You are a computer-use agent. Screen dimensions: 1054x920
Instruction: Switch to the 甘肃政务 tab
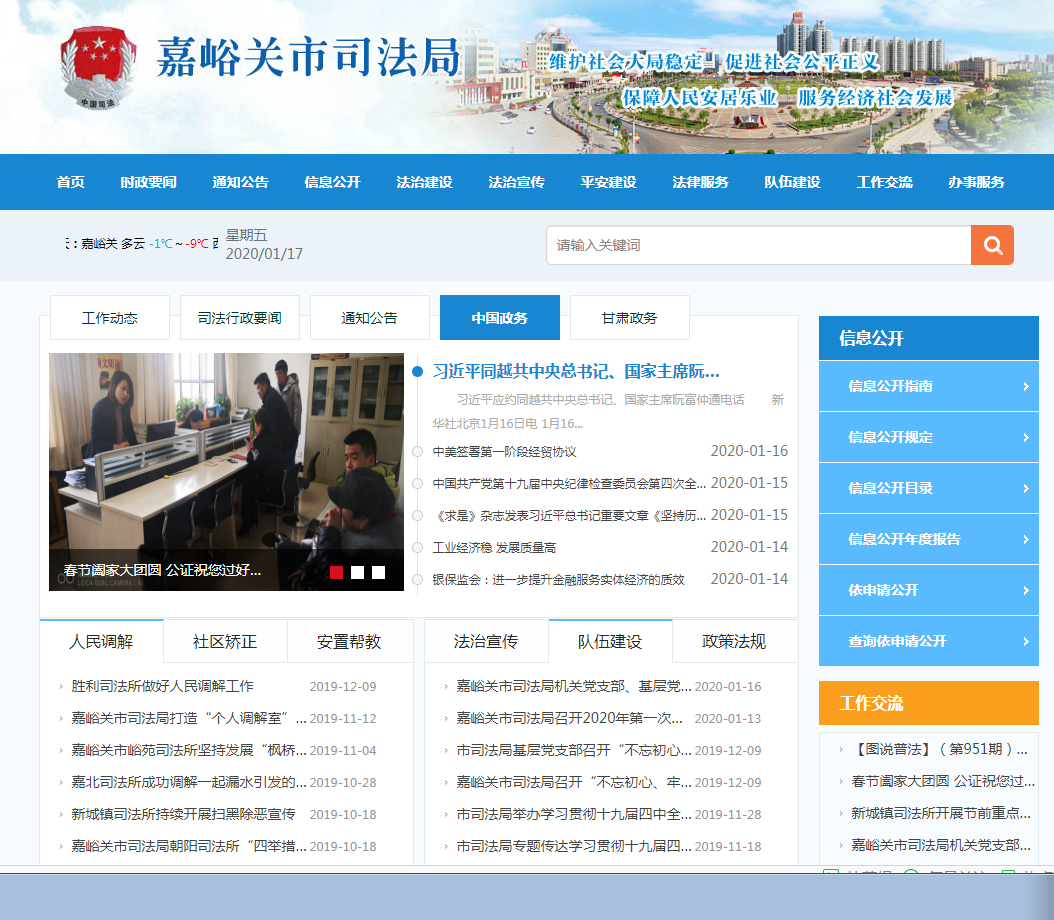(629, 318)
